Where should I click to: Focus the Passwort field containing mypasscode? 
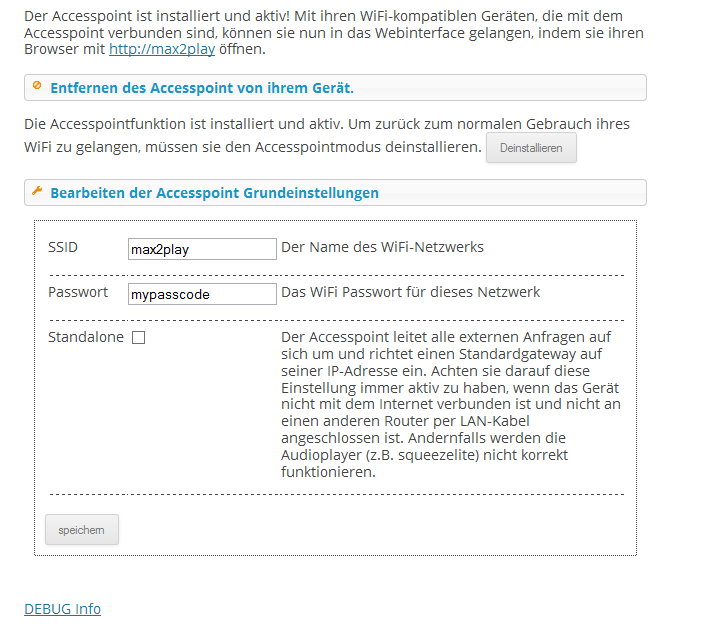(202, 294)
